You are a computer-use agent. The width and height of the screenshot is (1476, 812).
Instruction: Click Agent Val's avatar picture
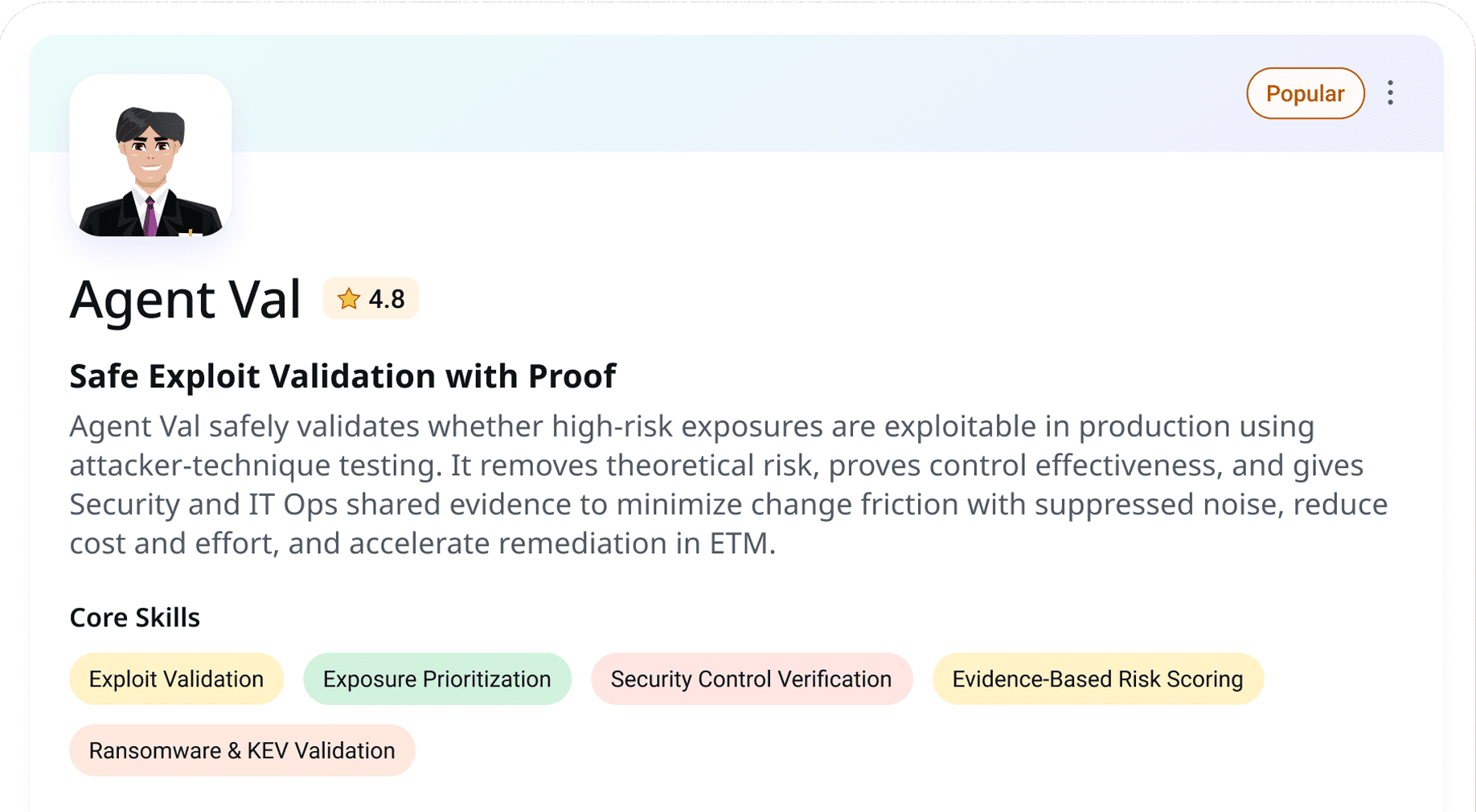point(150,156)
